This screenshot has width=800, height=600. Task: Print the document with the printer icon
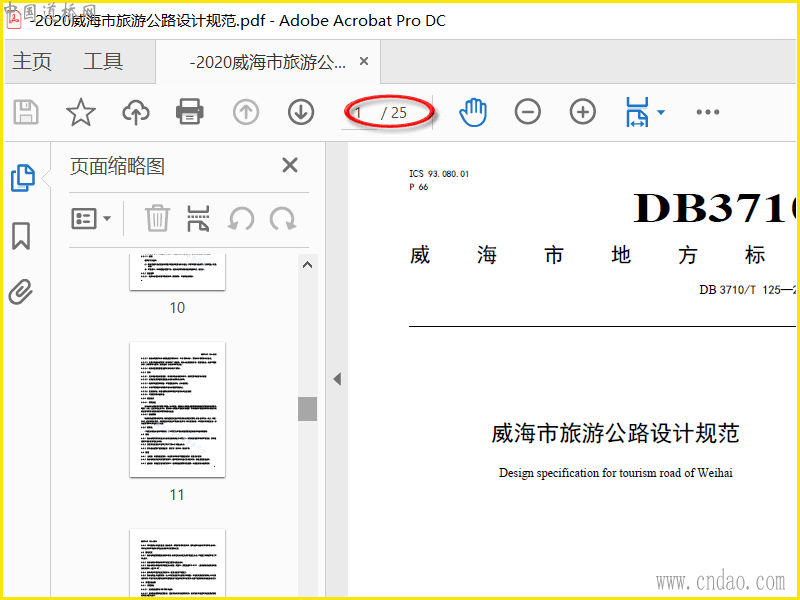(190, 112)
